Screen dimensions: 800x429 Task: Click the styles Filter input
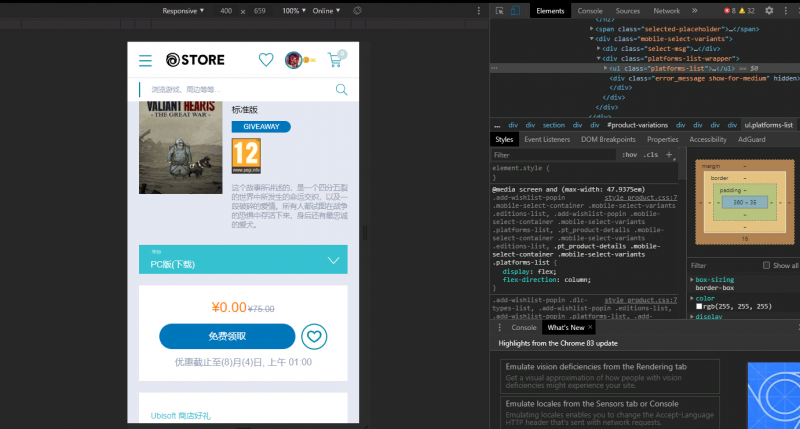(x=554, y=155)
